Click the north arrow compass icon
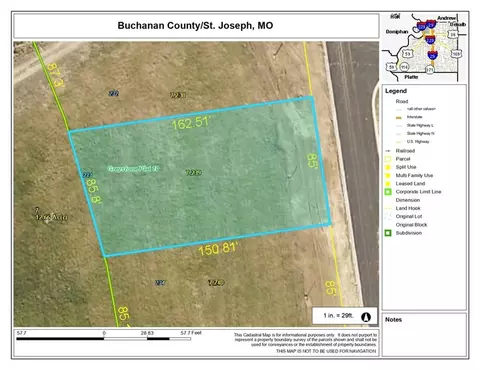Screen dimensions: 480x370 click(366, 317)
